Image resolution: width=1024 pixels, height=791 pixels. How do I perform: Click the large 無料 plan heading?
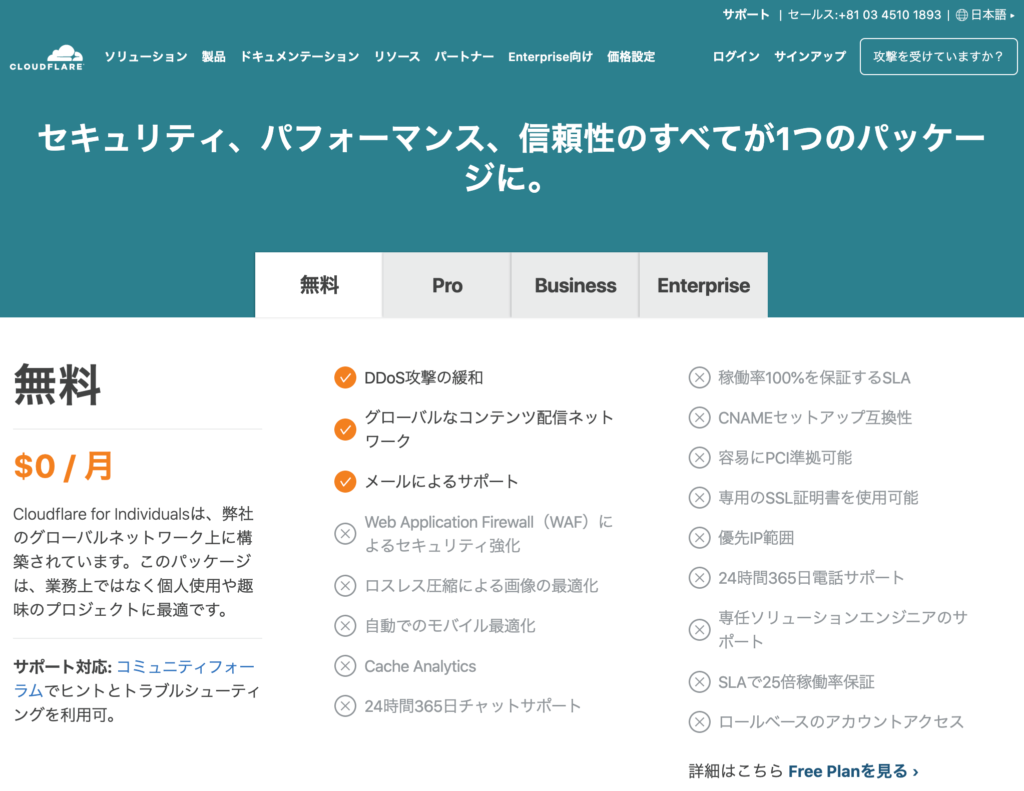tap(57, 385)
